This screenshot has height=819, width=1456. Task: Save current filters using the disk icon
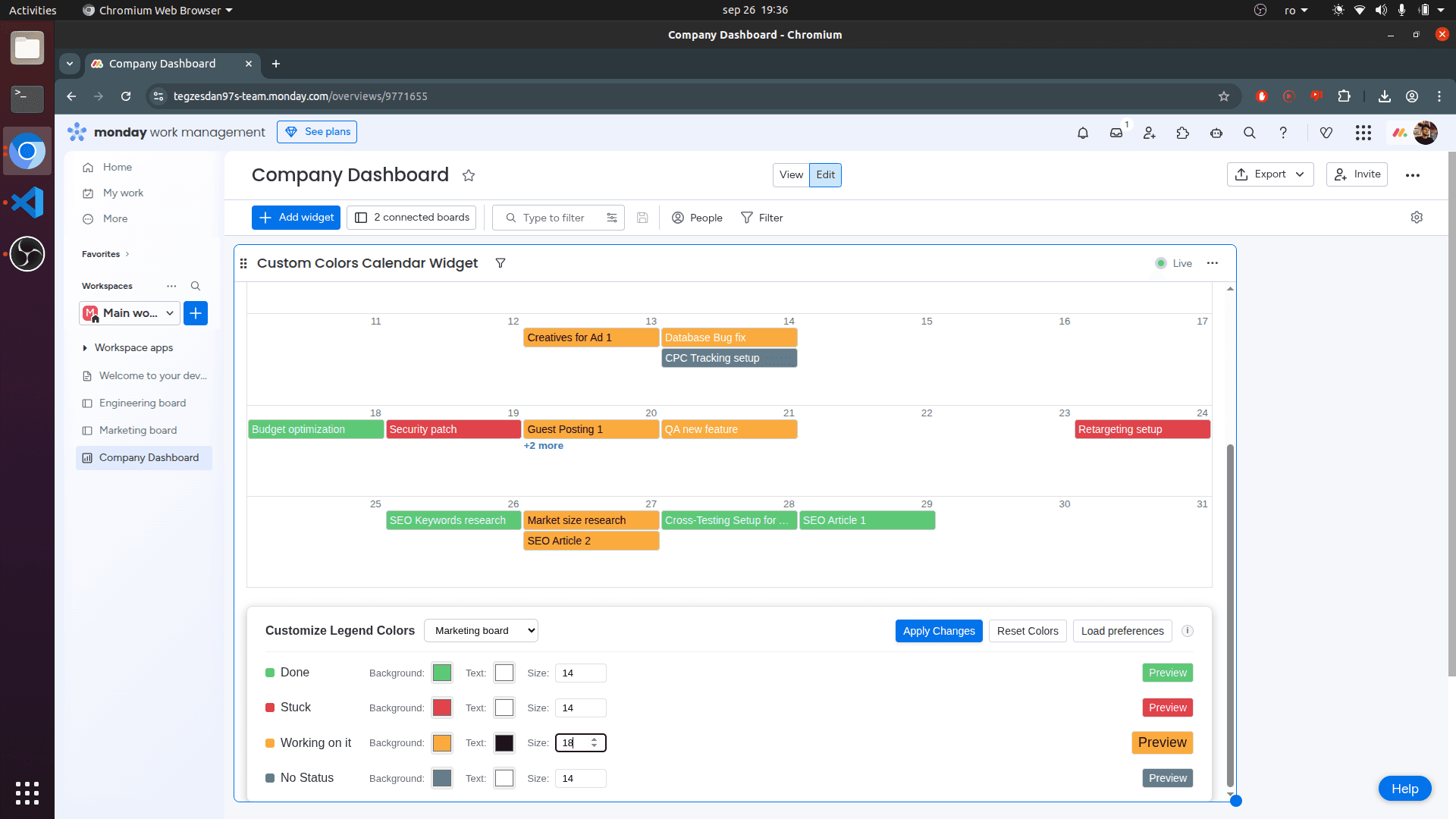click(642, 218)
